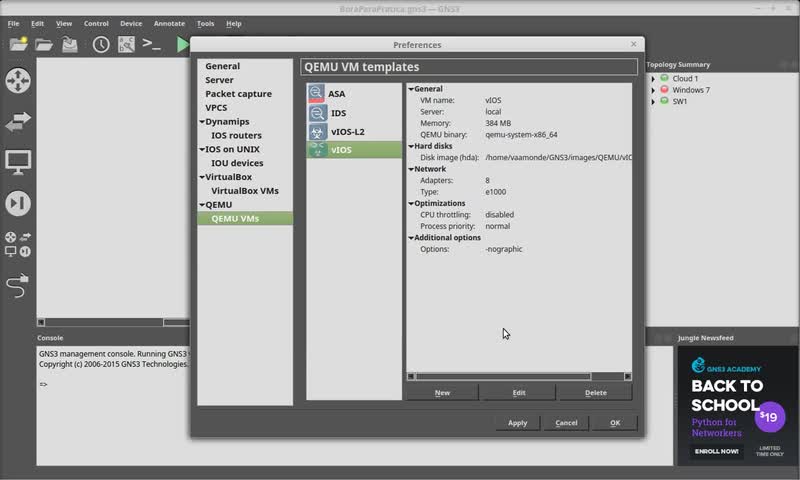Collapse the QEMU tree section
800x480 pixels.
202,205
